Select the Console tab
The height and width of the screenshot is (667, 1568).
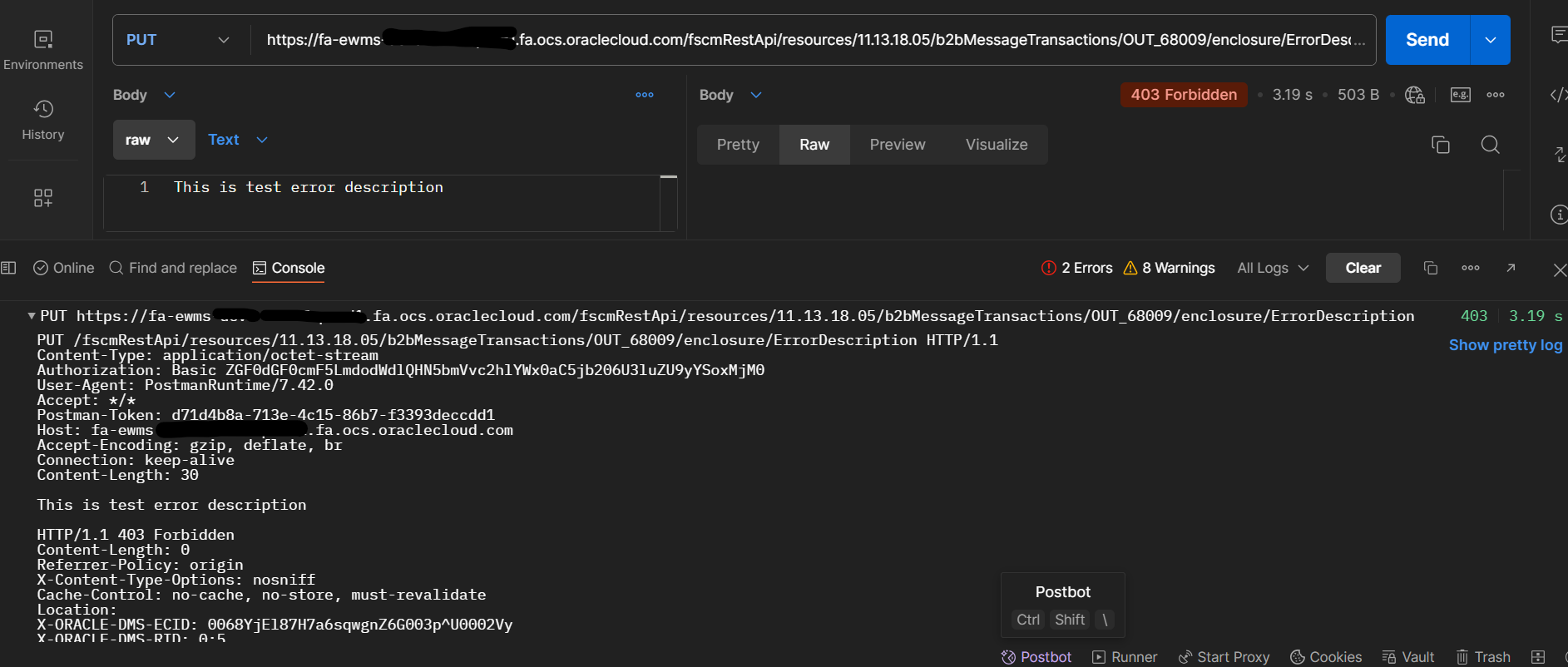pos(289,268)
